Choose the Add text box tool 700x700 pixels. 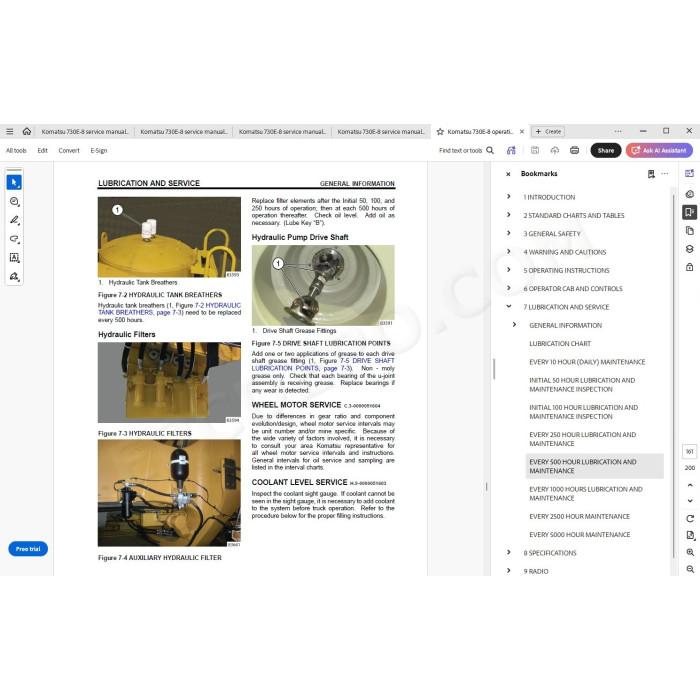(14, 258)
